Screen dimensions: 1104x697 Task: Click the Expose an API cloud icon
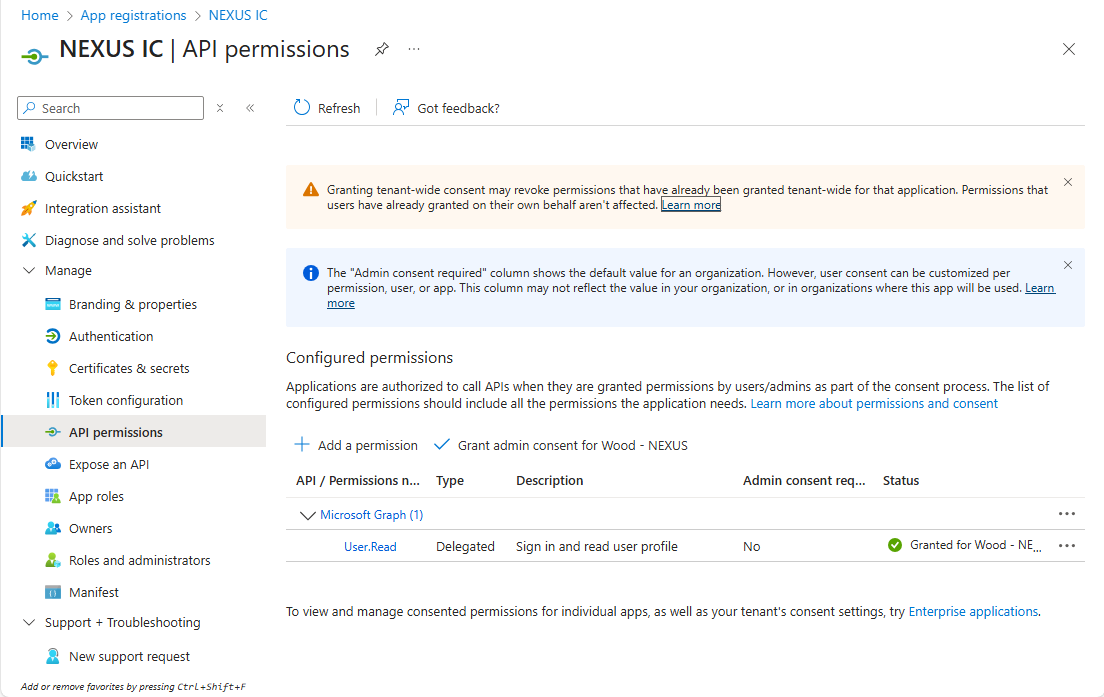tap(53, 464)
